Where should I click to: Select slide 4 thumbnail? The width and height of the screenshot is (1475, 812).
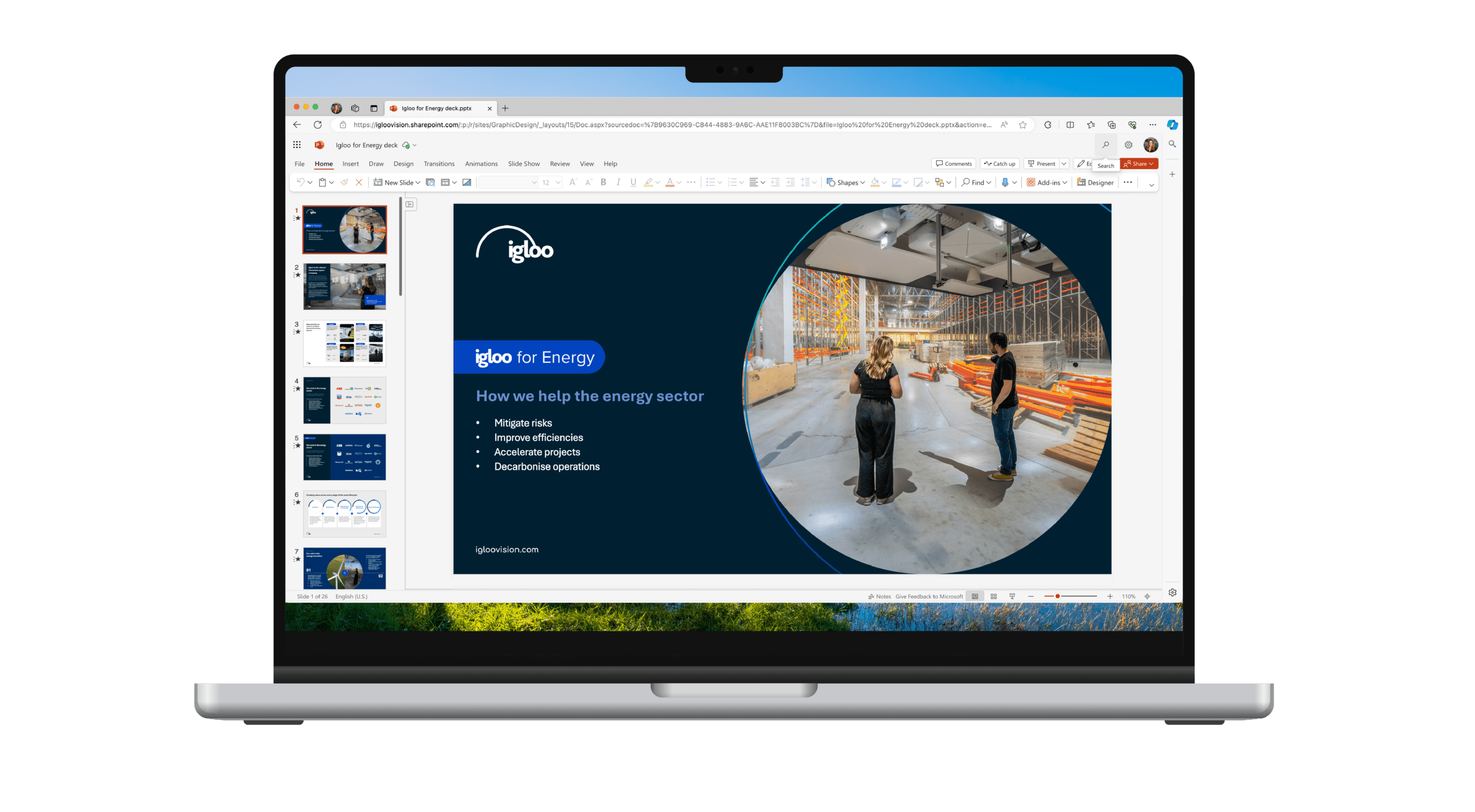pyautogui.click(x=345, y=400)
